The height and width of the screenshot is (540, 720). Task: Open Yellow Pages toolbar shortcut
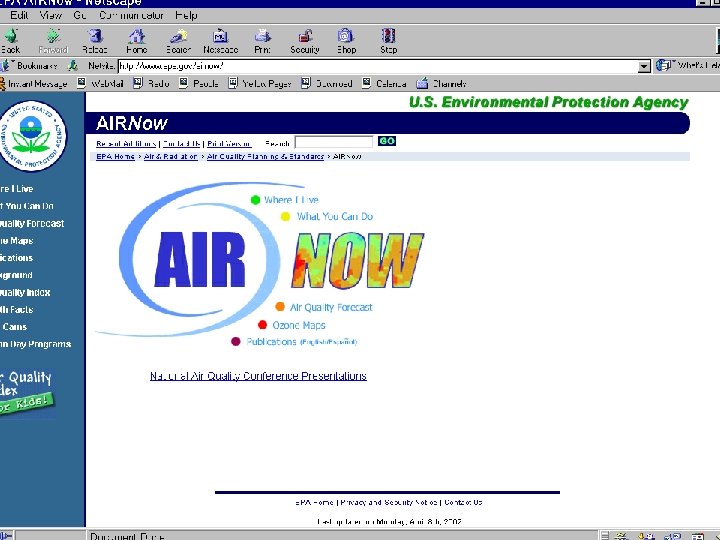[x=260, y=84]
